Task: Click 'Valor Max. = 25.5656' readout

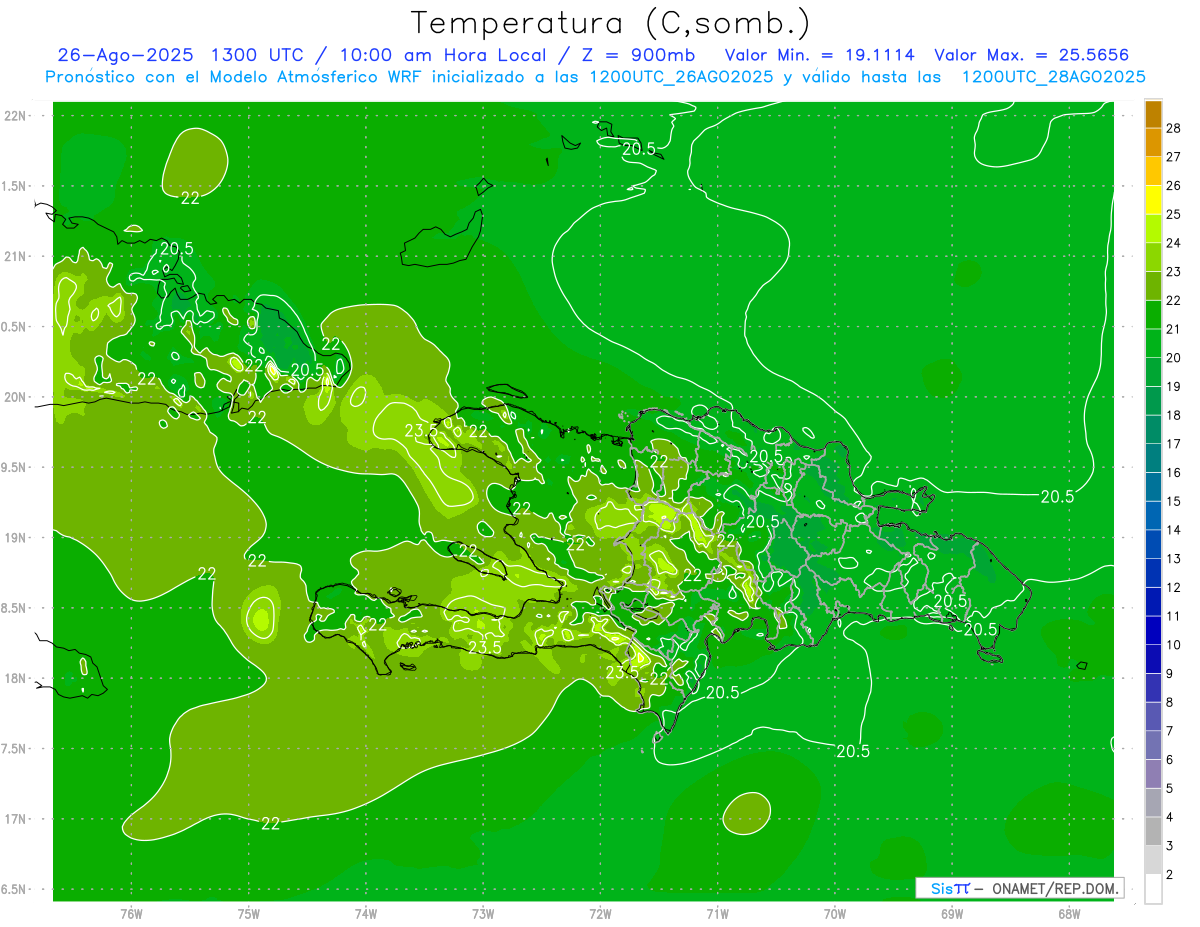Action: (x=1031, y=55)
